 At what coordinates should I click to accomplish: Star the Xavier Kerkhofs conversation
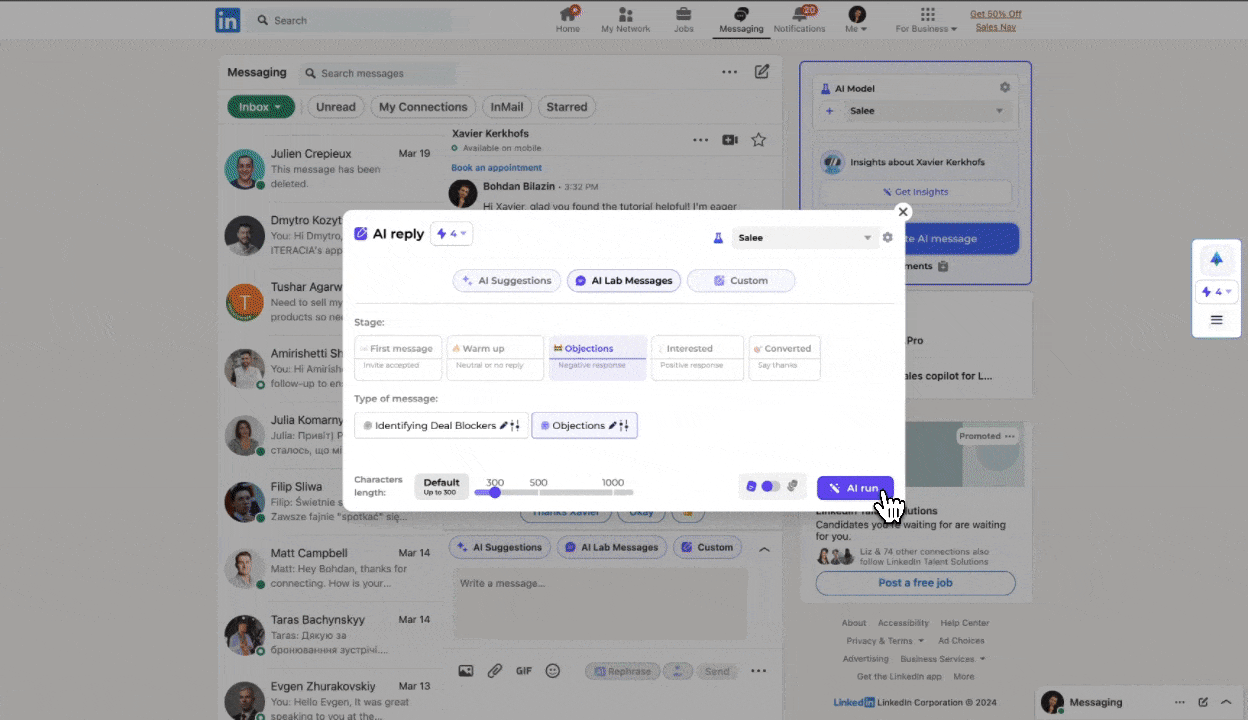click(759, 140)
